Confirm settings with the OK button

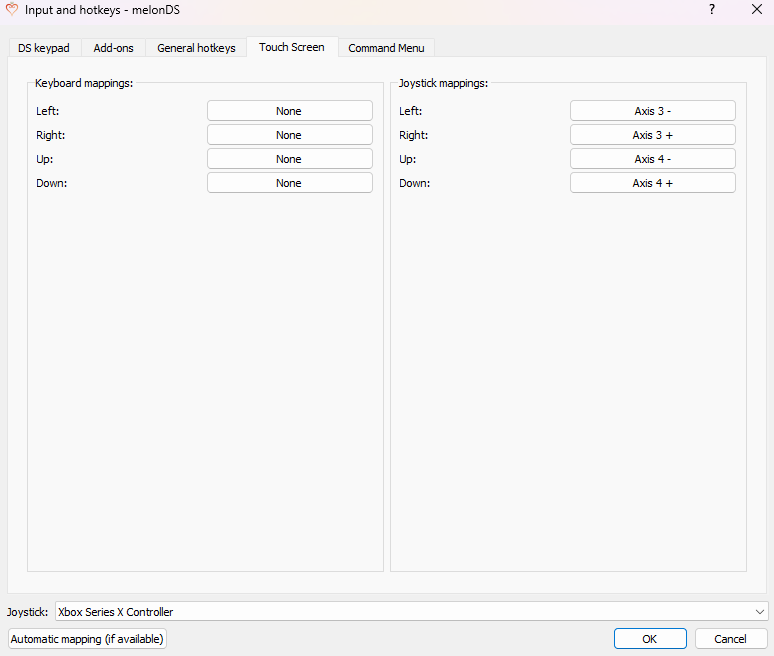pyautogui.click(x=650, y=639)
